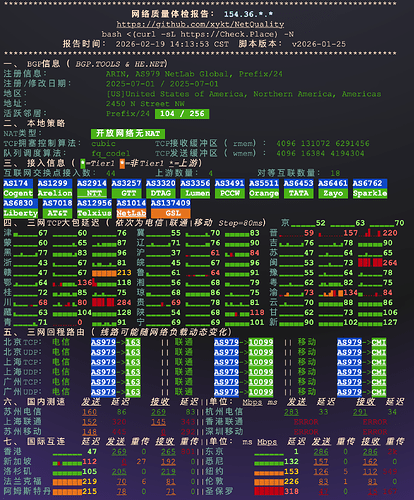
Task: Click 苏州移动 send speed 148
Action: [90, 432]
